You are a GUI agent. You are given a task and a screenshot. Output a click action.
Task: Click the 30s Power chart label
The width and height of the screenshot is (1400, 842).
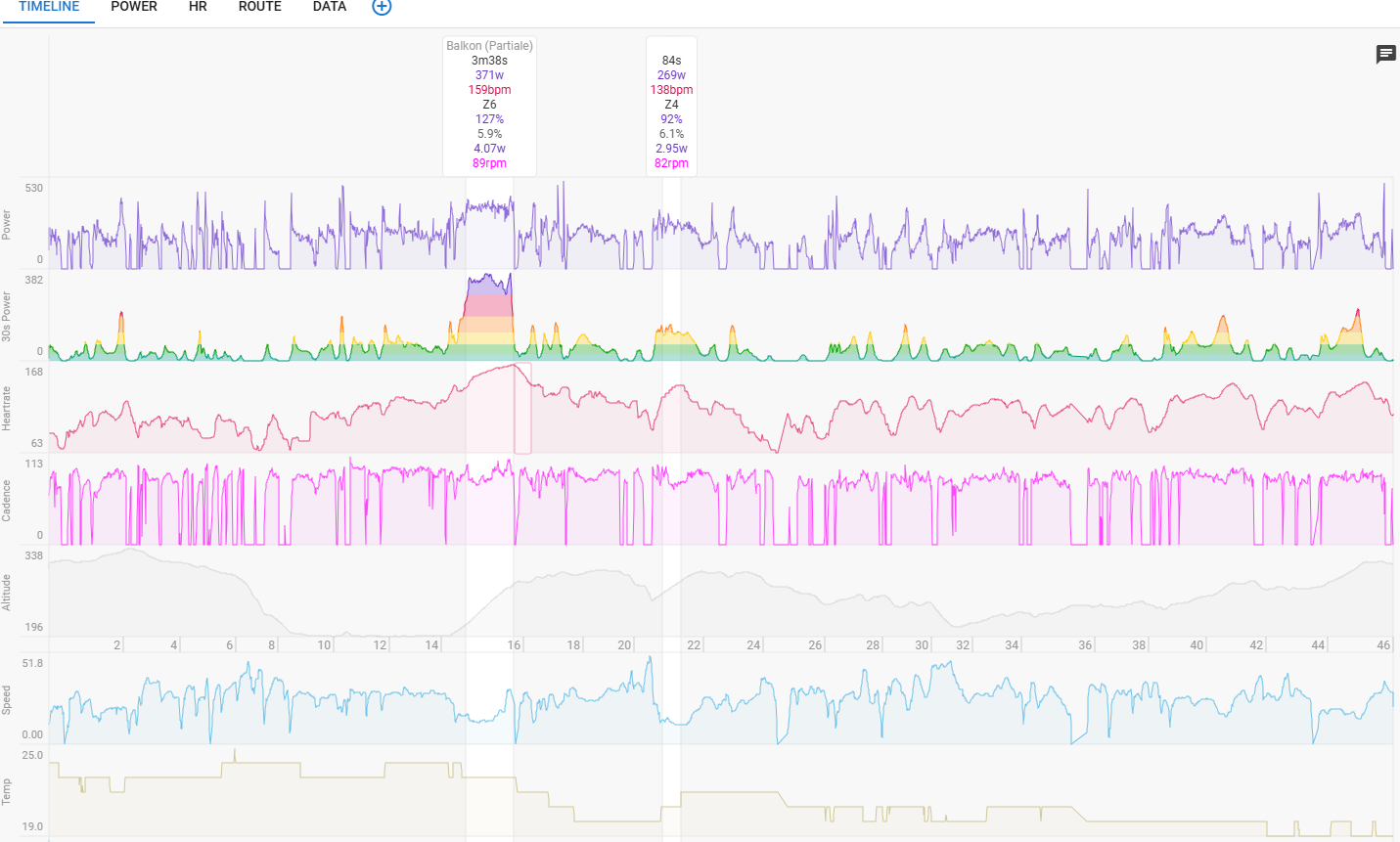click(7, 317)
